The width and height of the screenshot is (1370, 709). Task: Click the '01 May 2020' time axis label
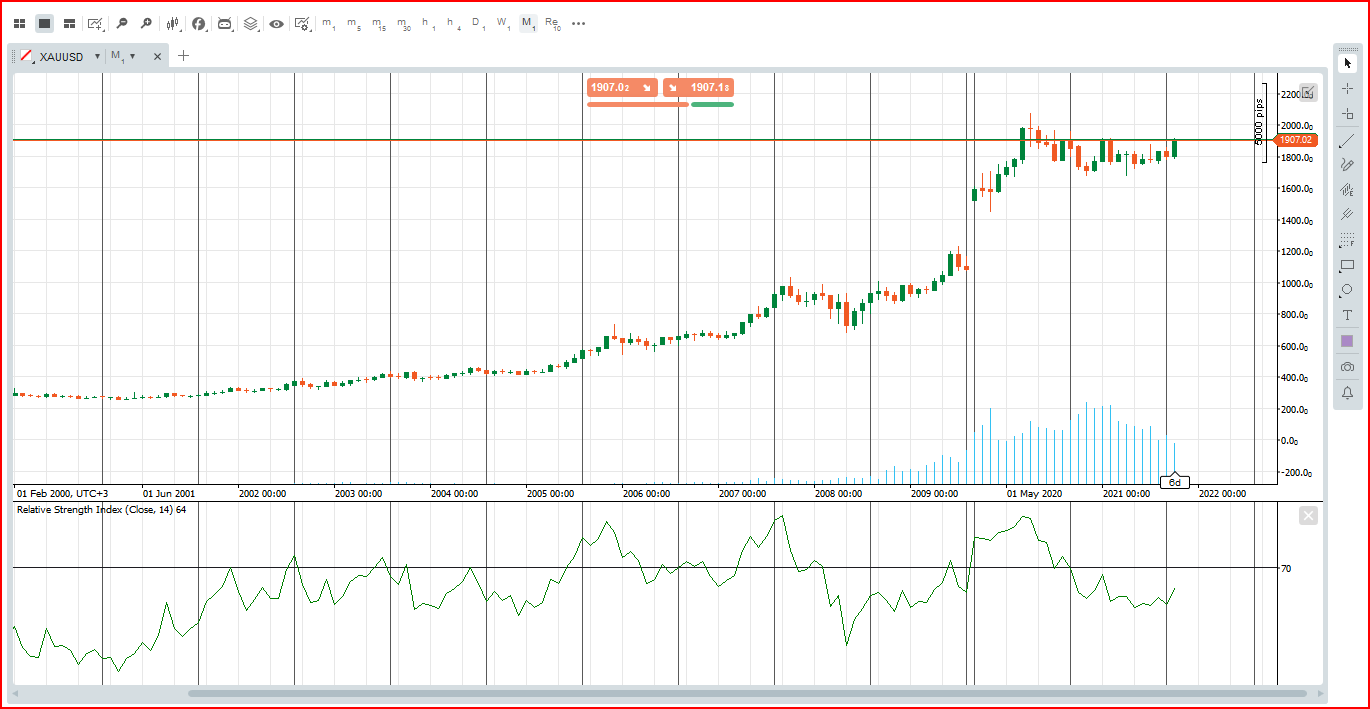[1035, 493]
